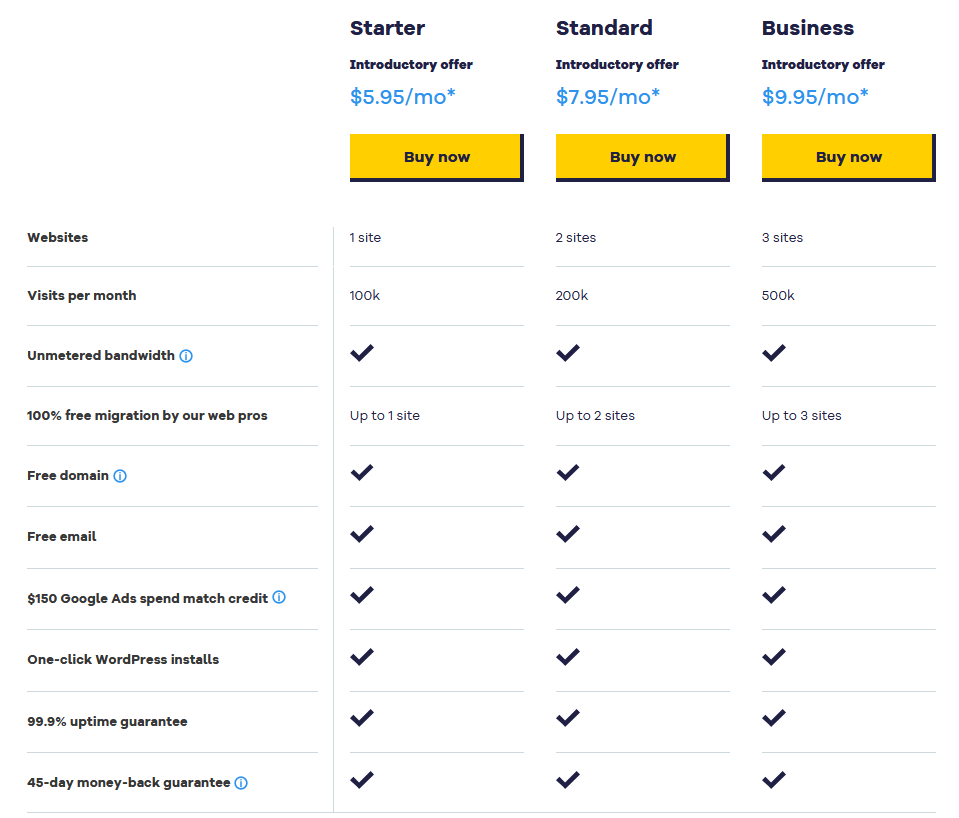Open the Free domain info tooltip icon
The image size is (959, 818).
(120, 476)
